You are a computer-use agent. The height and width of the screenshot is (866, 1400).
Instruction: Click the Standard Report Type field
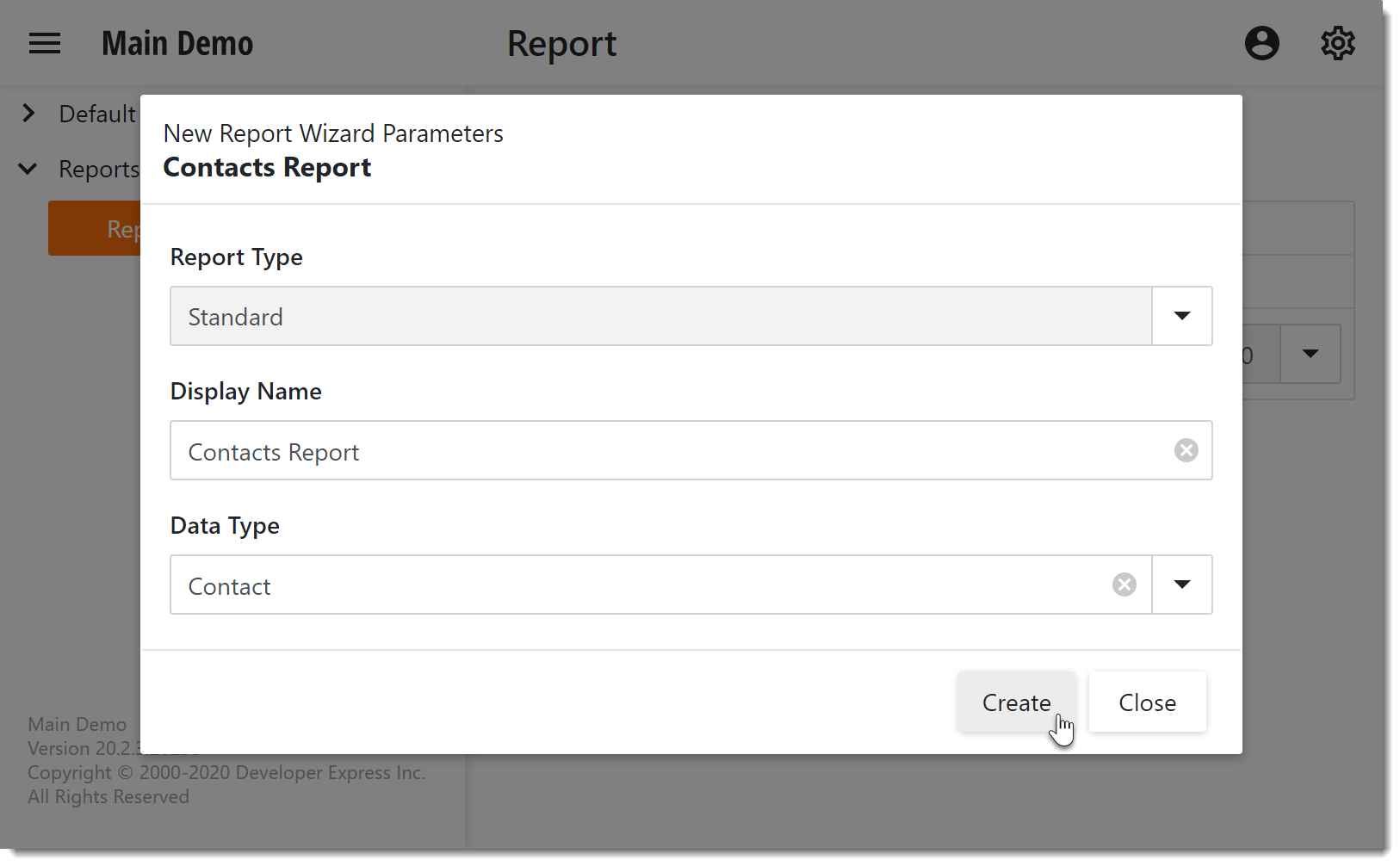pos(660,317)
